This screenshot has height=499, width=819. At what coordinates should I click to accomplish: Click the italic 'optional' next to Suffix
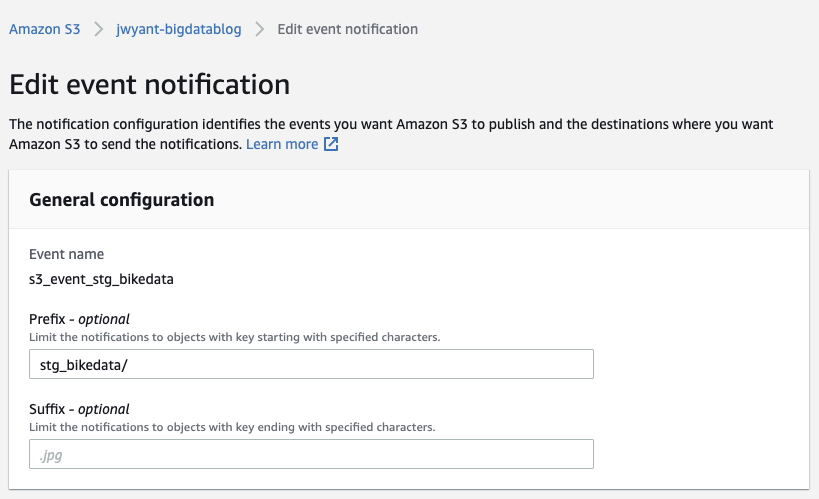coord(105,409)
